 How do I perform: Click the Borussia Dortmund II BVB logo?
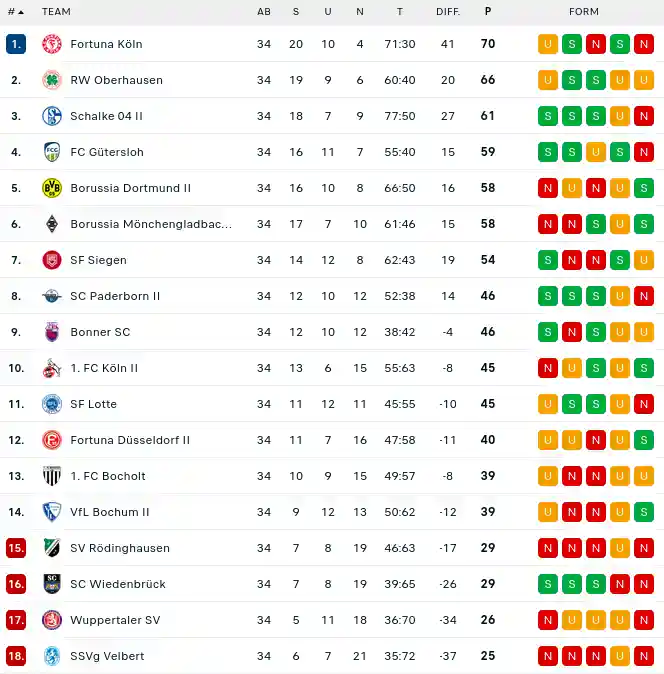pyautogui.click(x=52, y=188)
